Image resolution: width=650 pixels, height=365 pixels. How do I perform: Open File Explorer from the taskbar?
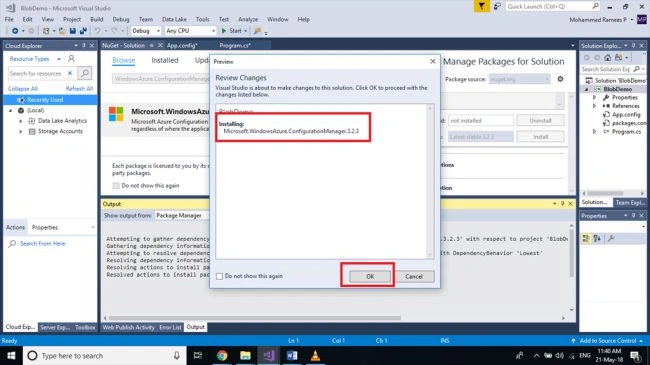pos(245,355)
